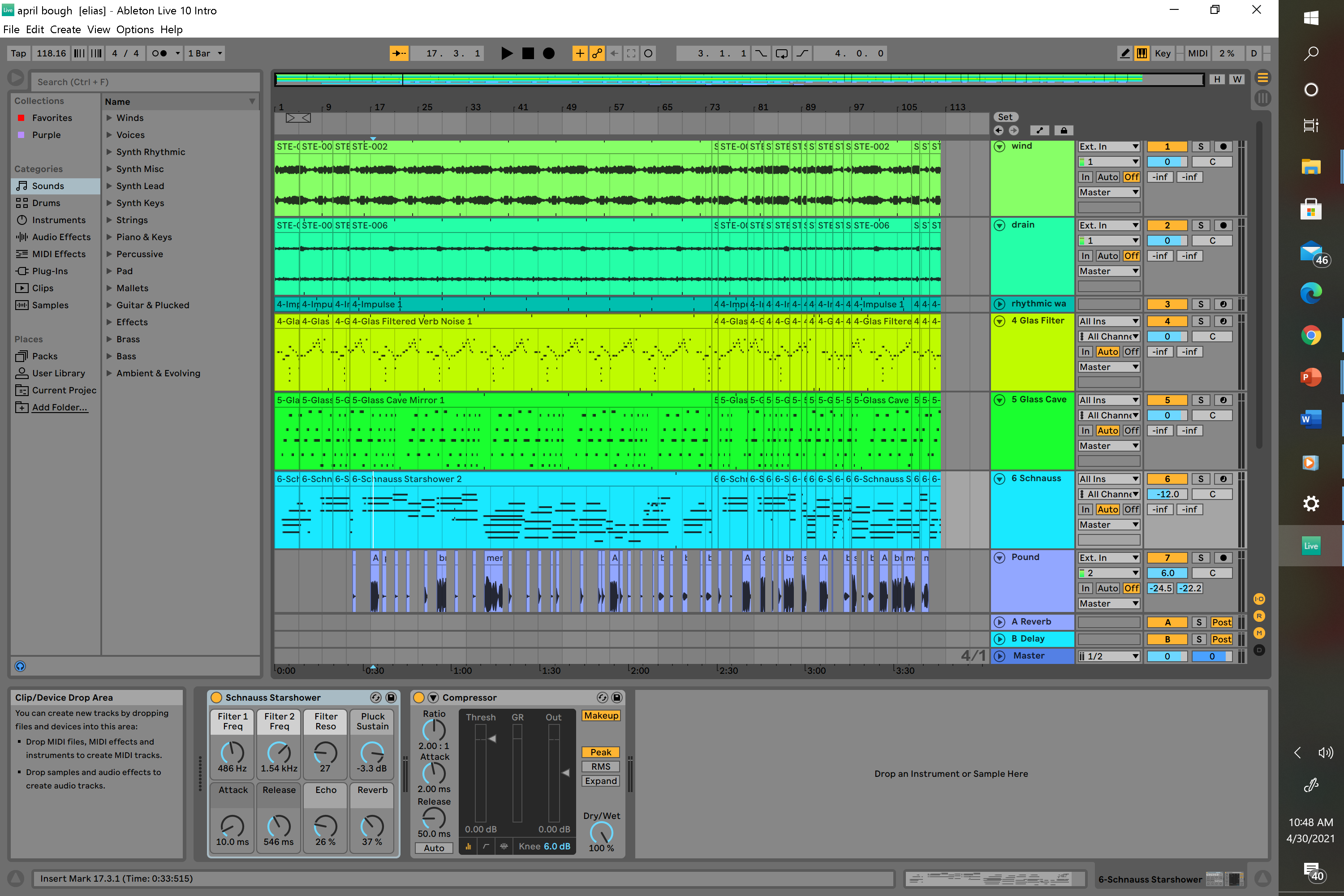1344x896 pixels.
Task: Solo the wind track
Action: point(1201,146)
